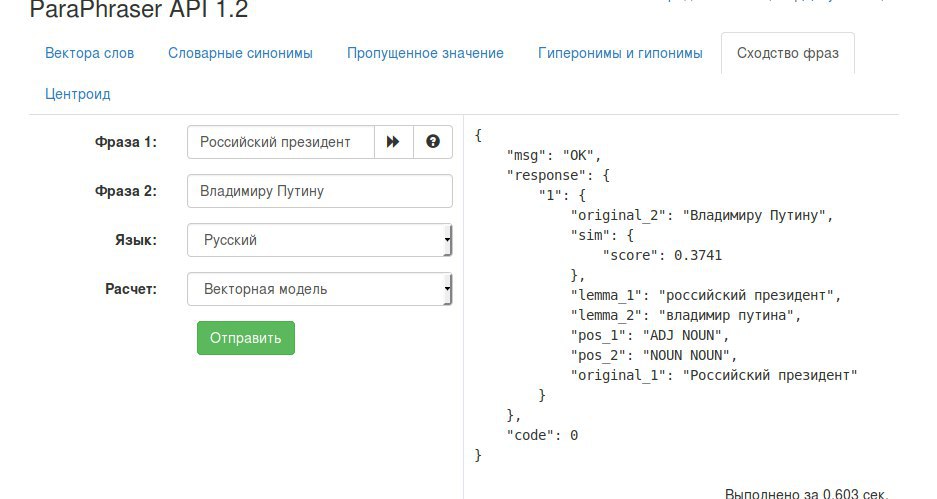937x499 pixels.
Task: Click the Фраза 1: label
Action: point(126,142)
